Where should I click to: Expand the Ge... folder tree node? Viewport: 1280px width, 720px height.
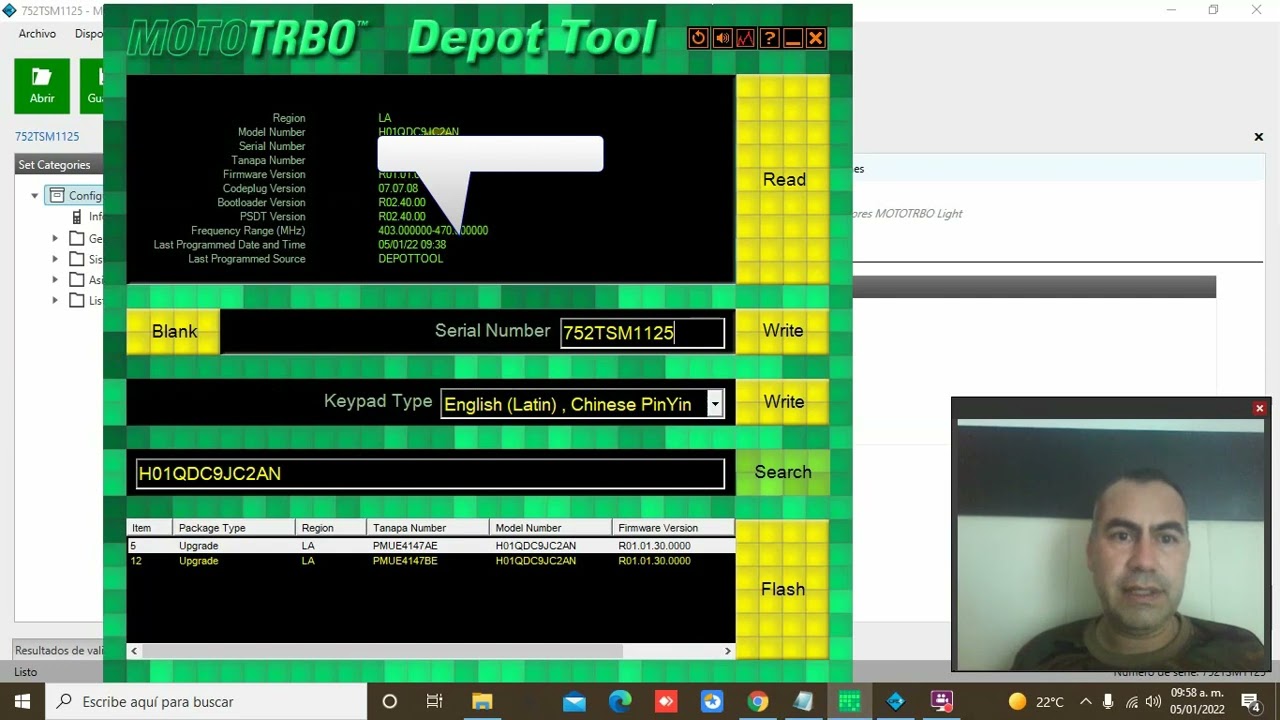coord(55,238)
